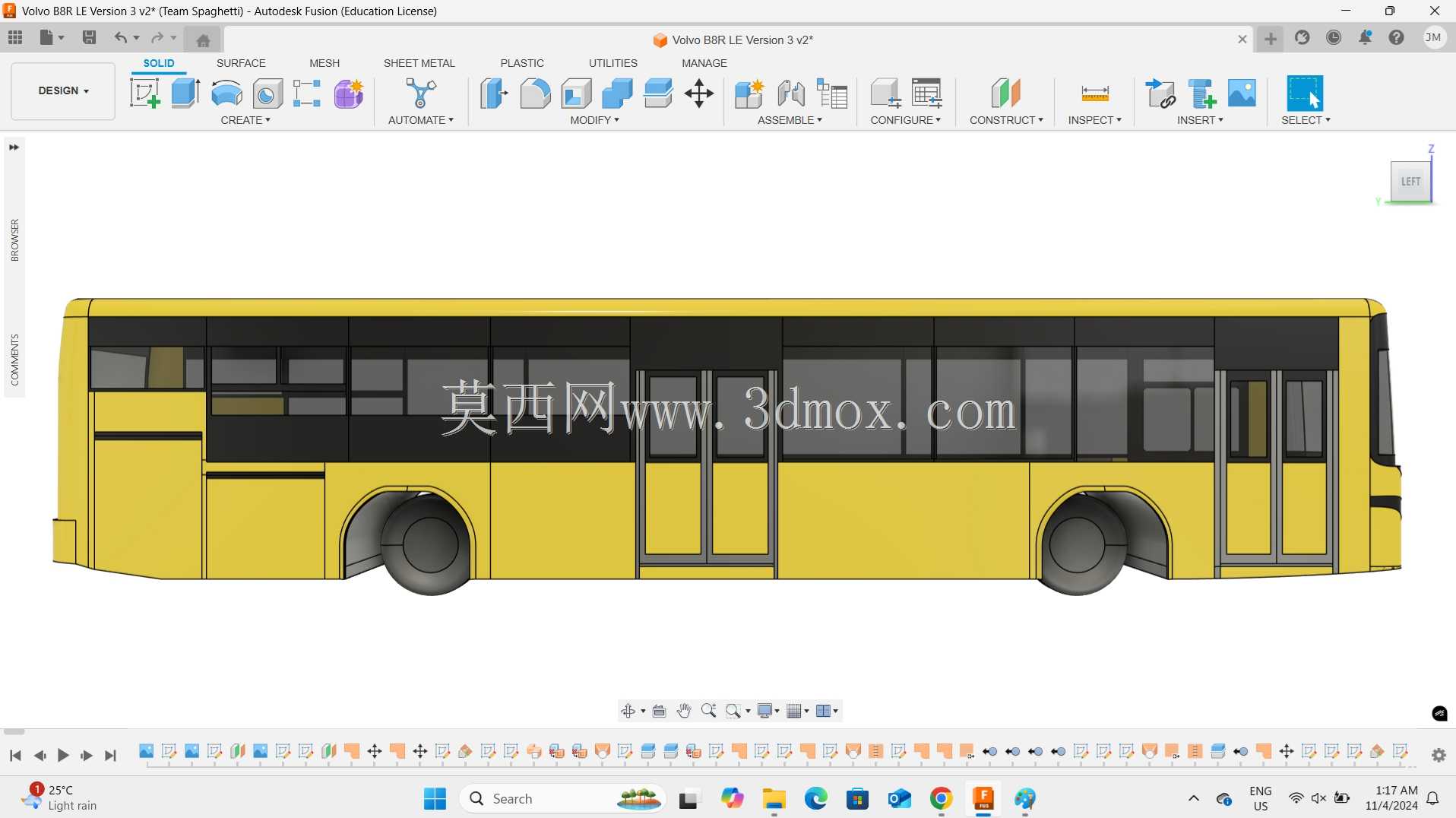1456x818 pixels.
Task: Open Google Chrome from the taskbar
Action: click(x=941, y=798)
